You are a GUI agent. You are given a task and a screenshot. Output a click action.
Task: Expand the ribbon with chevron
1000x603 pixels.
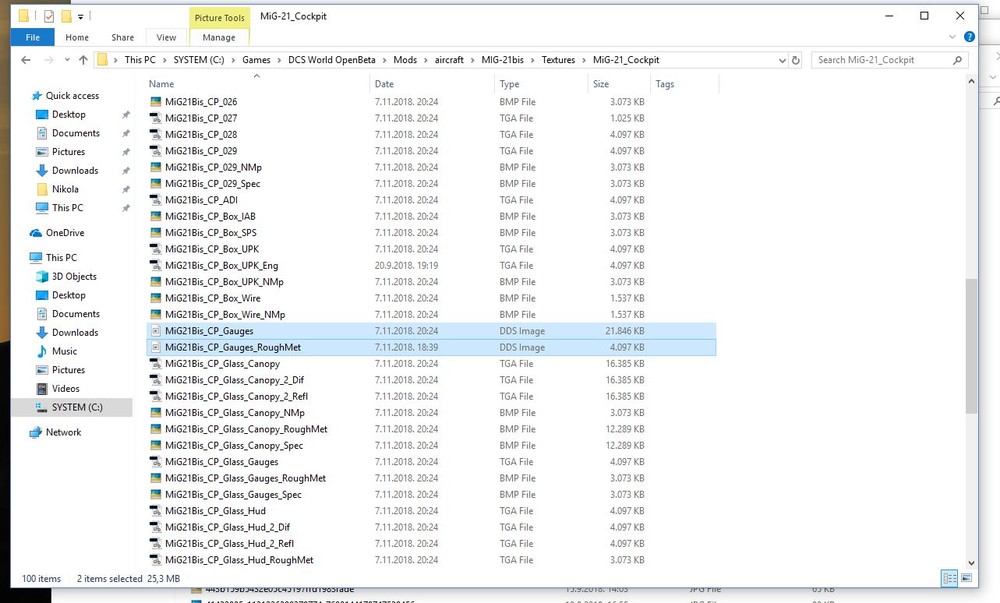point(952,37)
